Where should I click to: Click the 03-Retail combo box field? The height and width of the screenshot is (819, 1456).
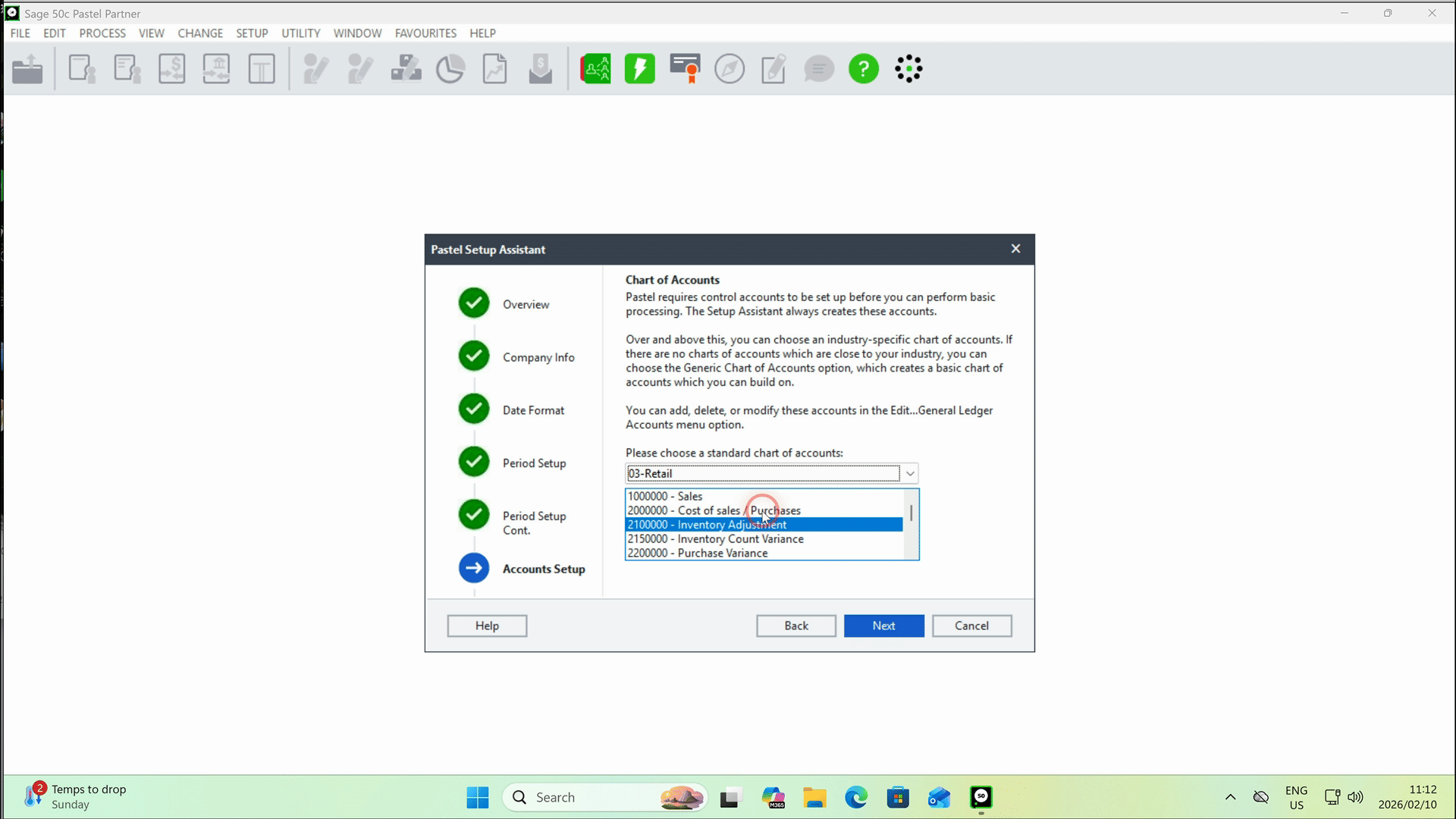pyautogui.click(x=762, y=474)
